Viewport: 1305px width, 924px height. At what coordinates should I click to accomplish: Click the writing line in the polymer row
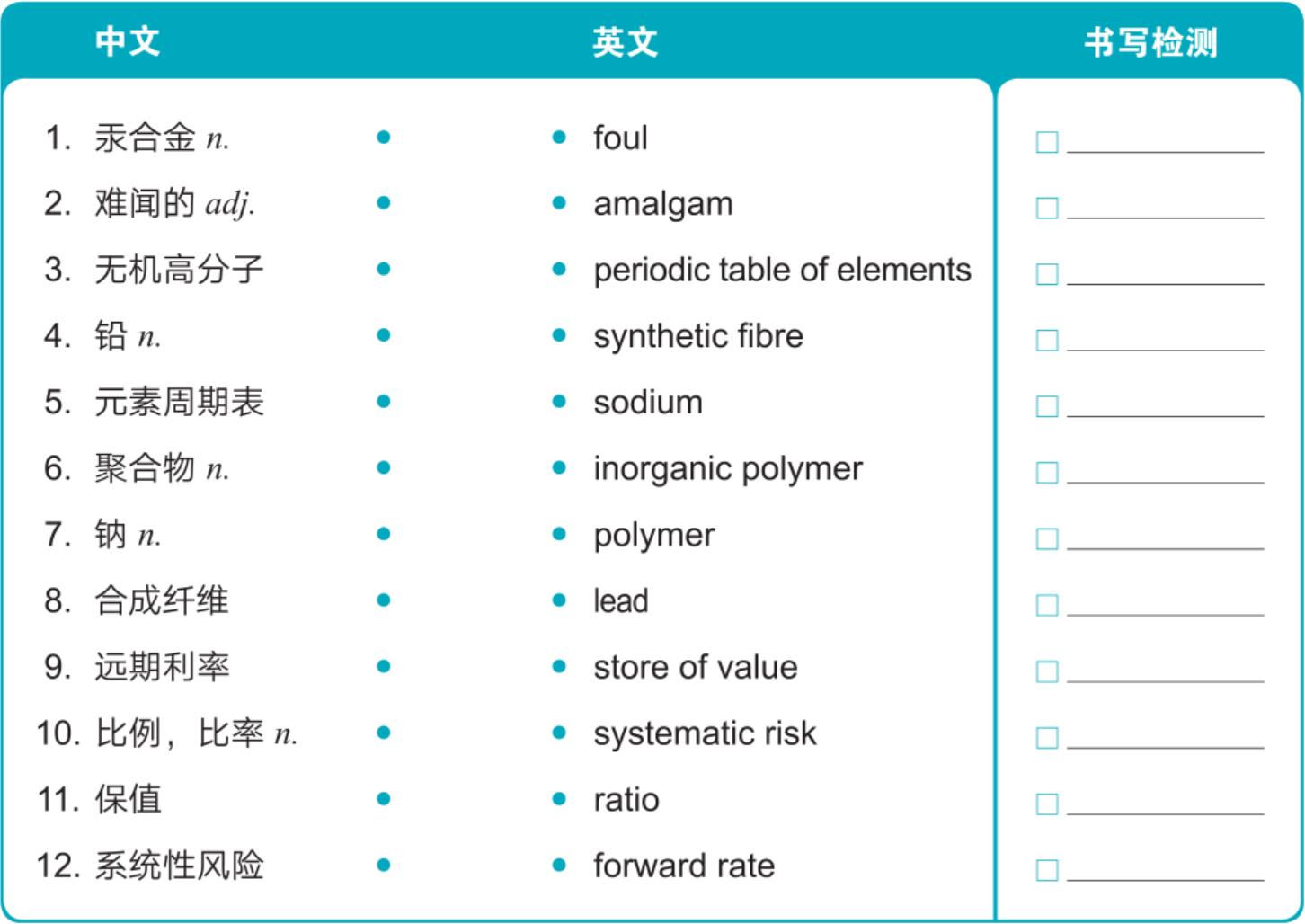pos(1166,547)
